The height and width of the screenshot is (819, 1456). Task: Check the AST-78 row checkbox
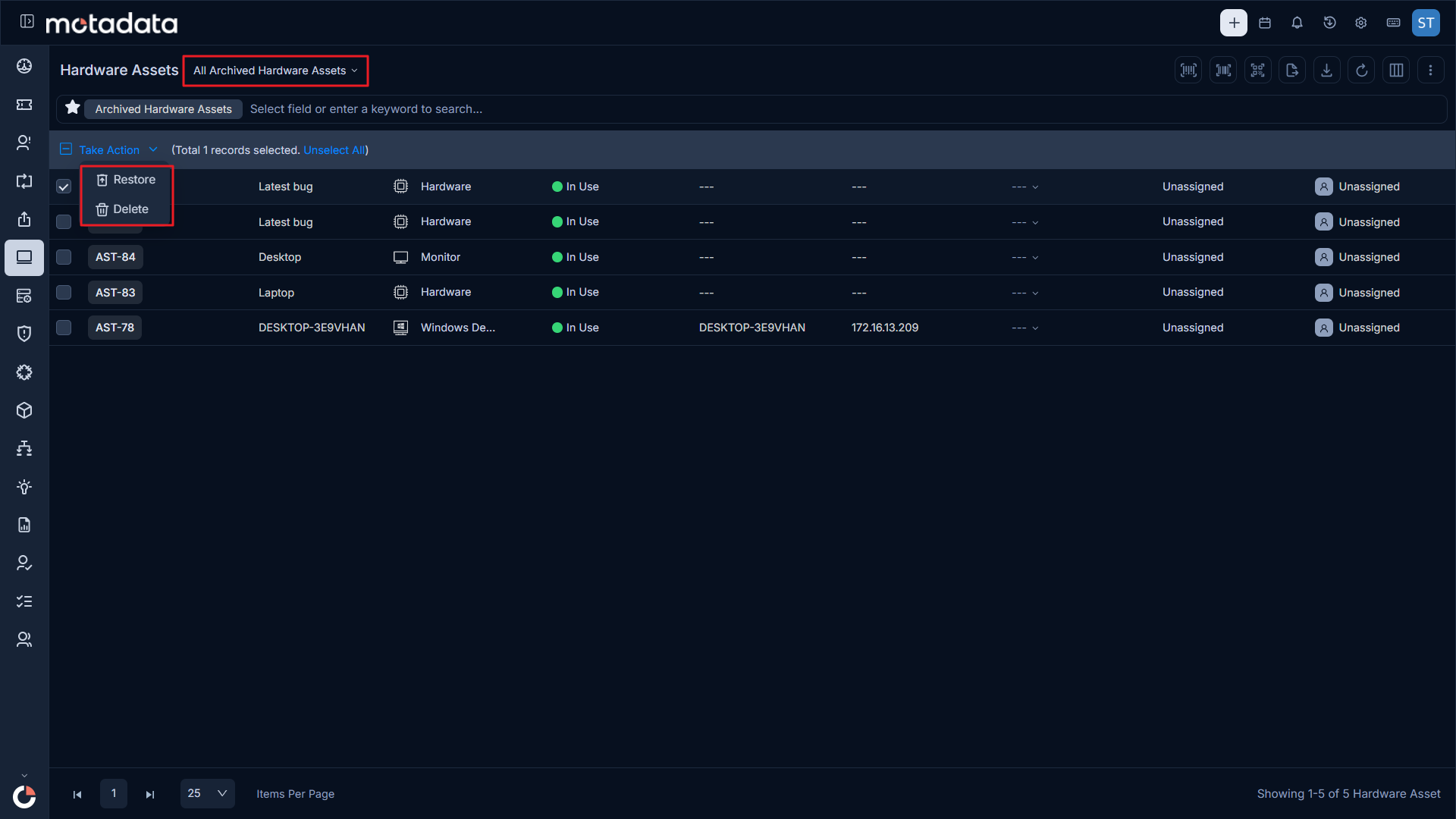coord(64,328)
